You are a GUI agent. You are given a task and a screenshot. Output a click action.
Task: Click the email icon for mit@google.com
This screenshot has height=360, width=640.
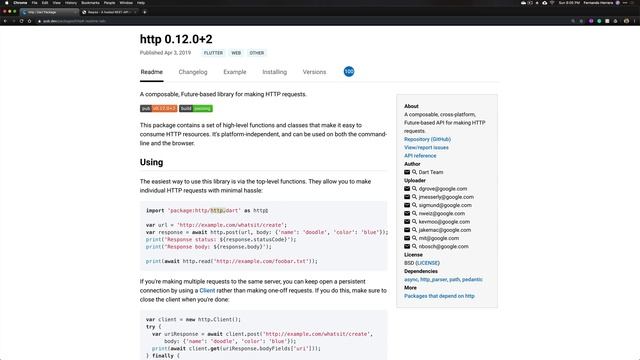click(x=407, y=238)
